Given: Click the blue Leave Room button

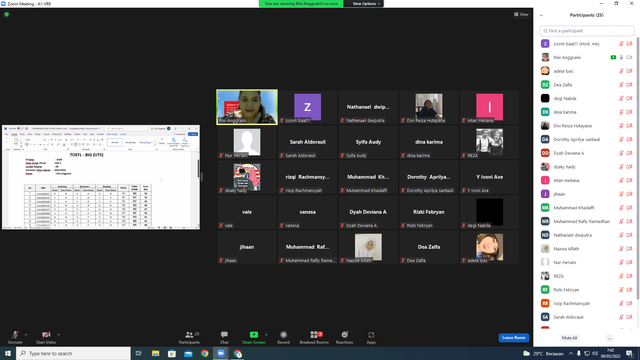Looking at the screenshot, I should click(x=513, y=338).
